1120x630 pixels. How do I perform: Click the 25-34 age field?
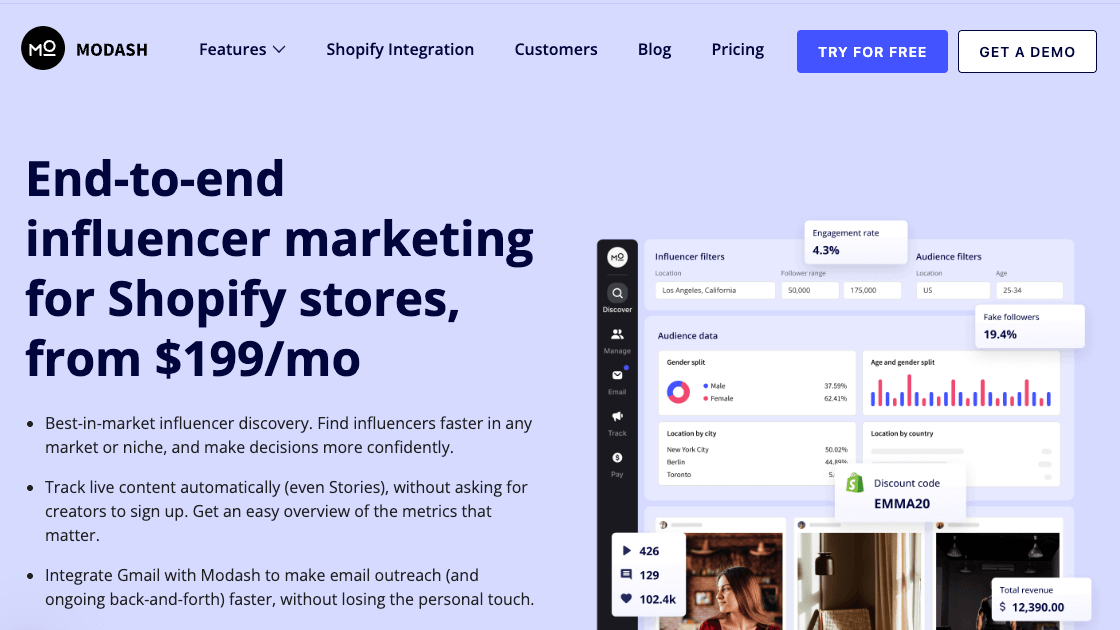(1029, 290)
